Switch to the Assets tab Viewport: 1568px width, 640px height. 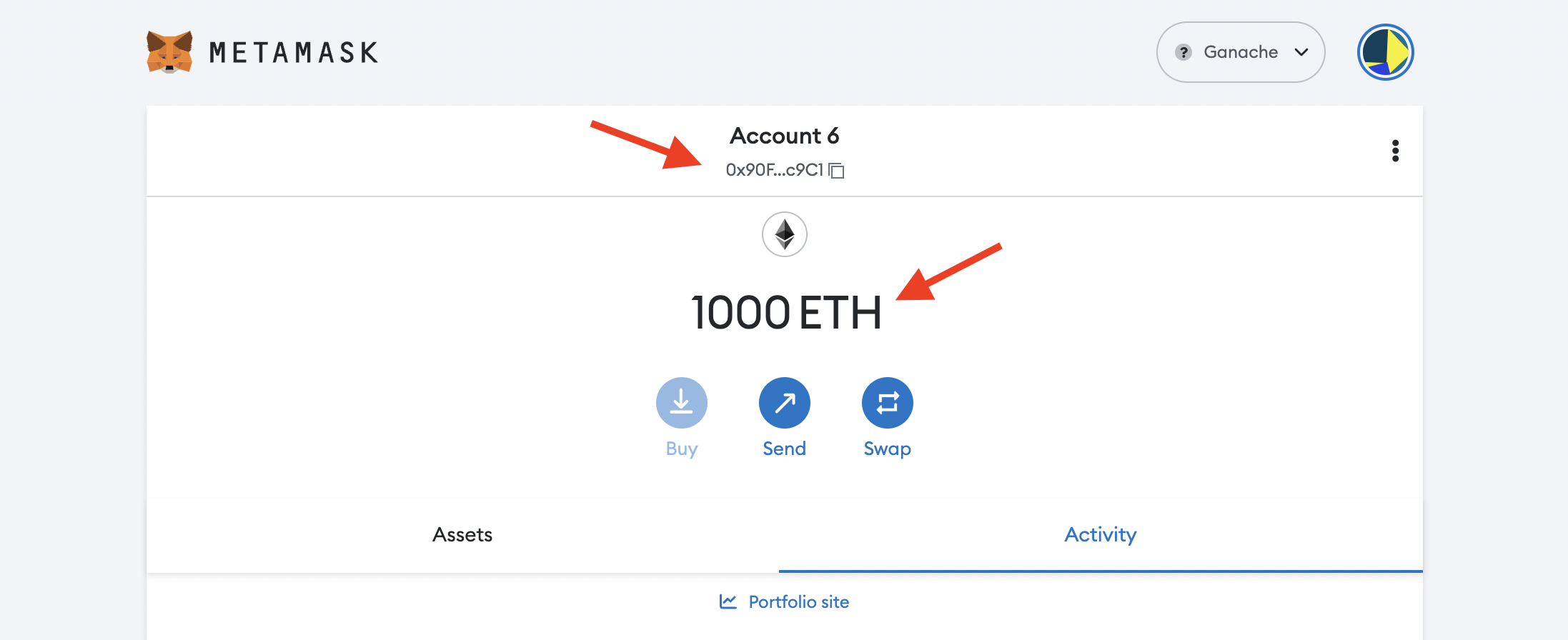tap(462, 535)
